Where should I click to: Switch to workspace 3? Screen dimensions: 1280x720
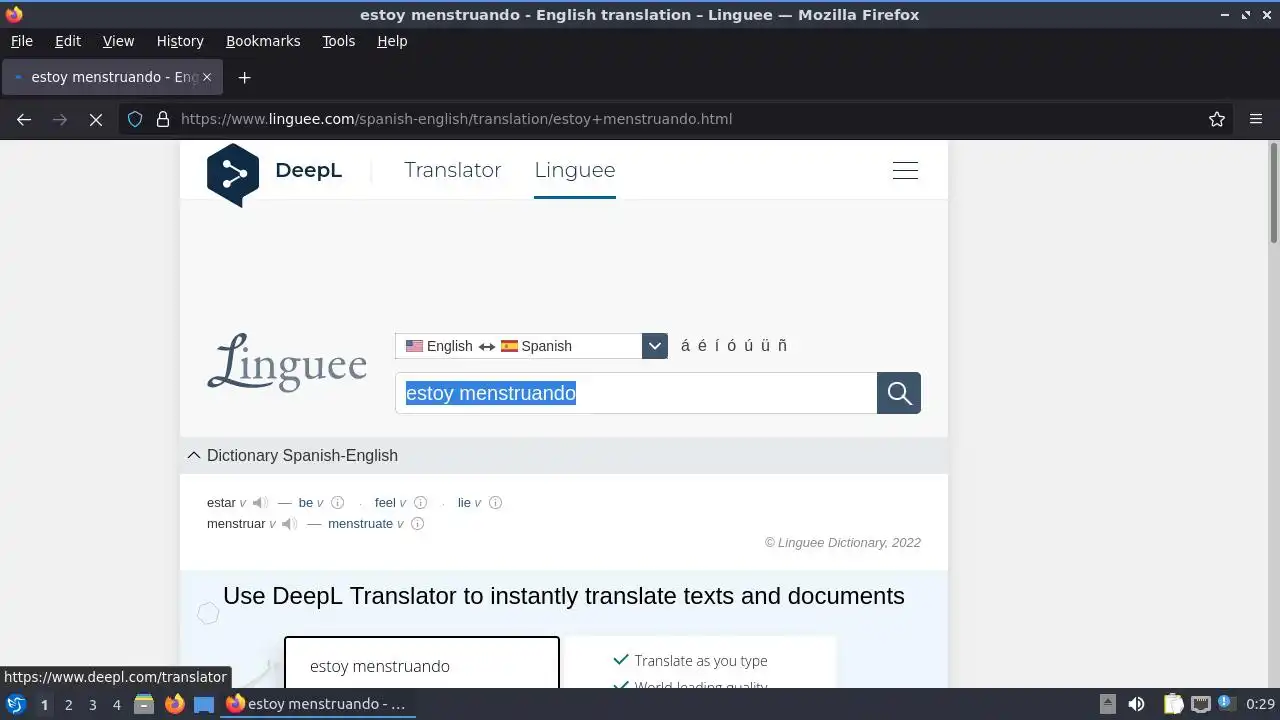(x=92, y=704)
